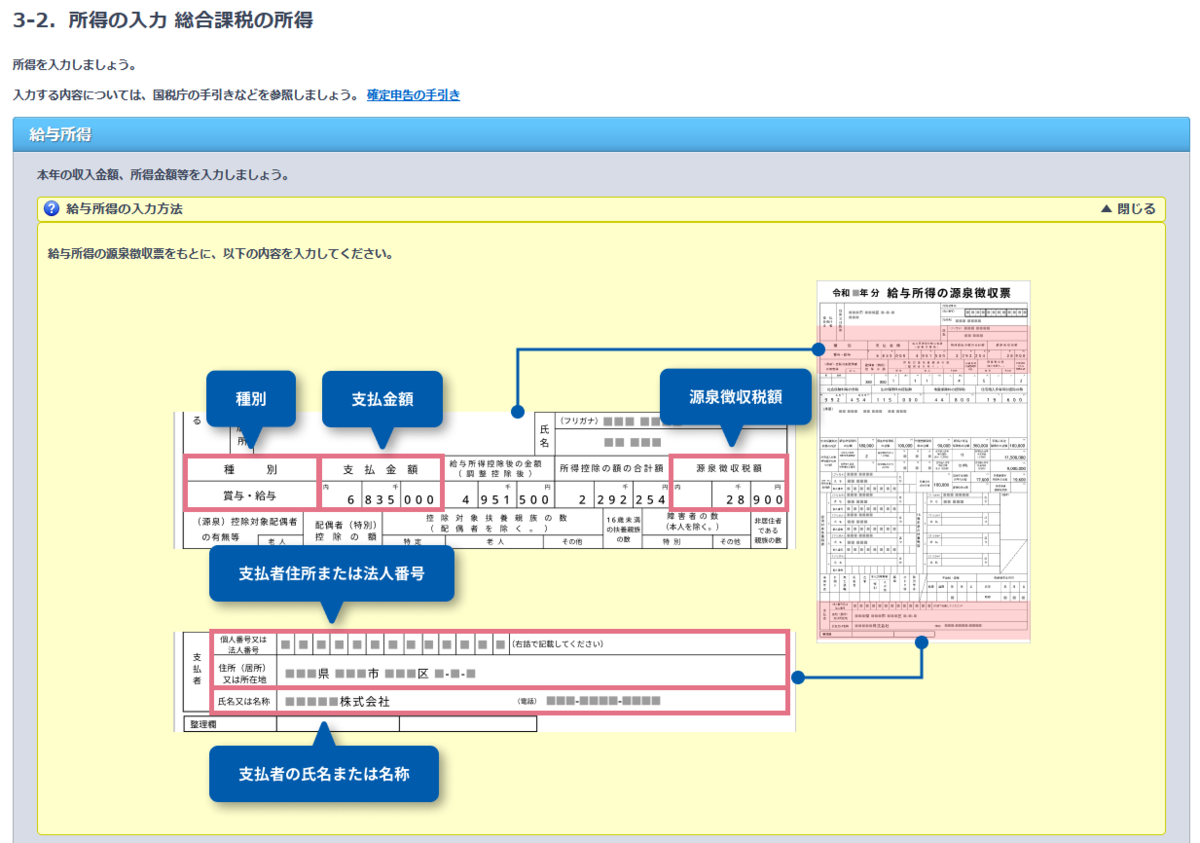This screenshot has width=1200, height=843.
Task: Click the 賞与・給与 type cell in the sample
Action: [x=249, y=494]
